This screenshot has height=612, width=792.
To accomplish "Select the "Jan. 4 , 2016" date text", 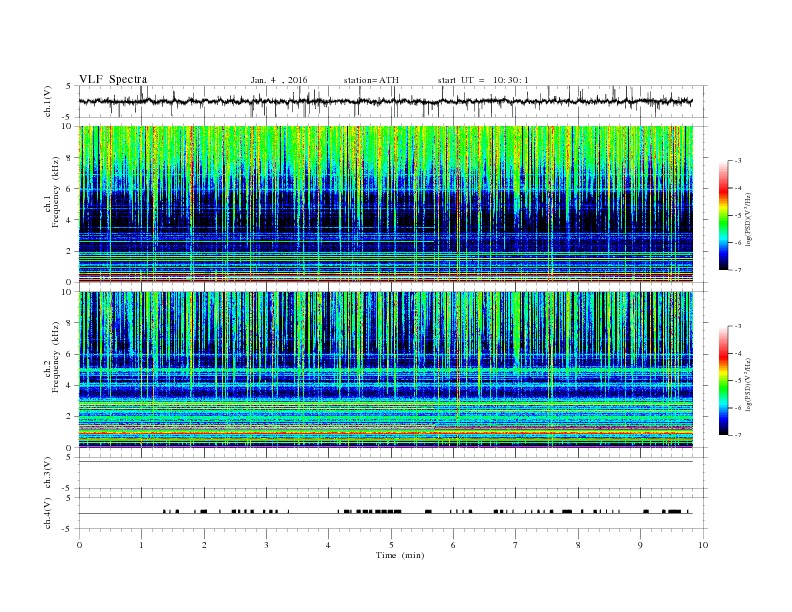I will pyautogui.click(x=279, y=80).
